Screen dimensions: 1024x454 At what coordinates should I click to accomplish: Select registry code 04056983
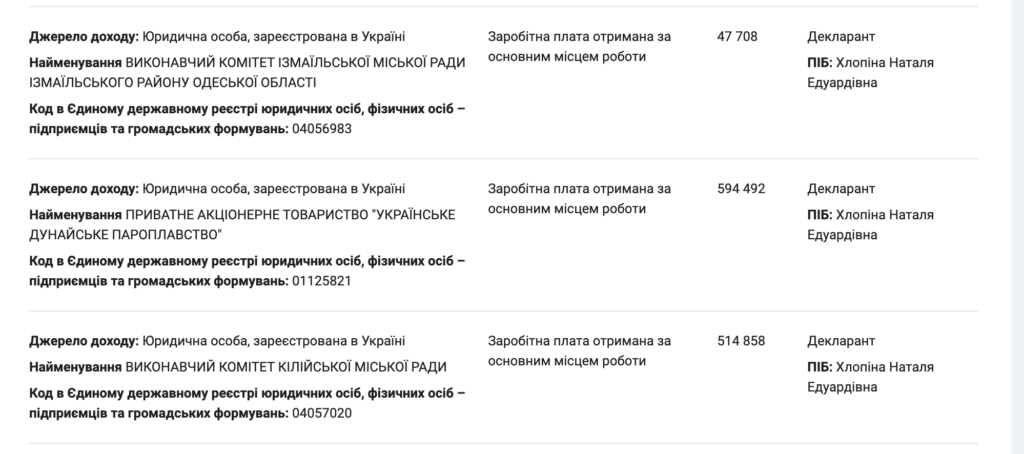321,129
